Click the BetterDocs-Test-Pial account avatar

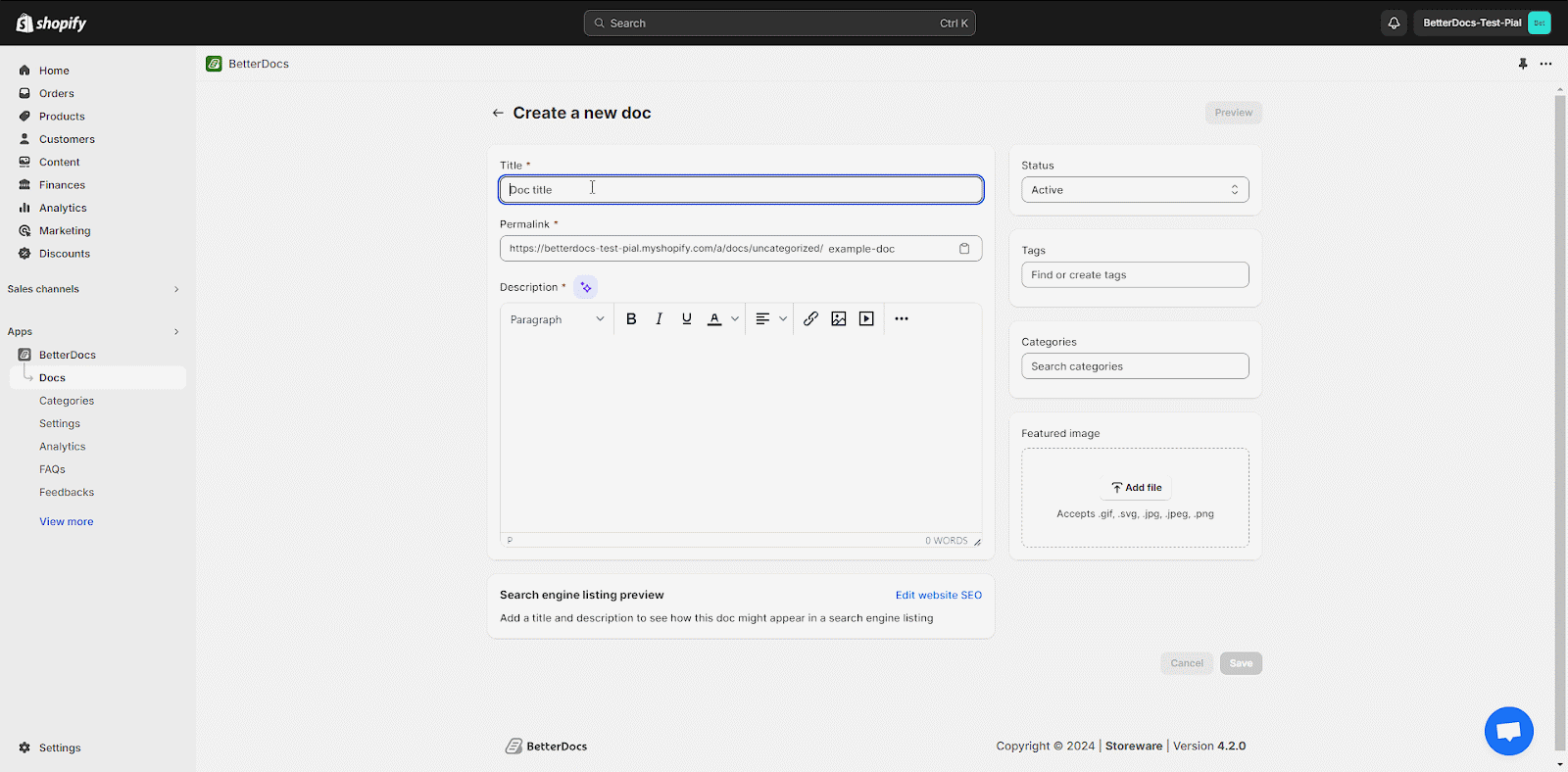pos(1539,23)
